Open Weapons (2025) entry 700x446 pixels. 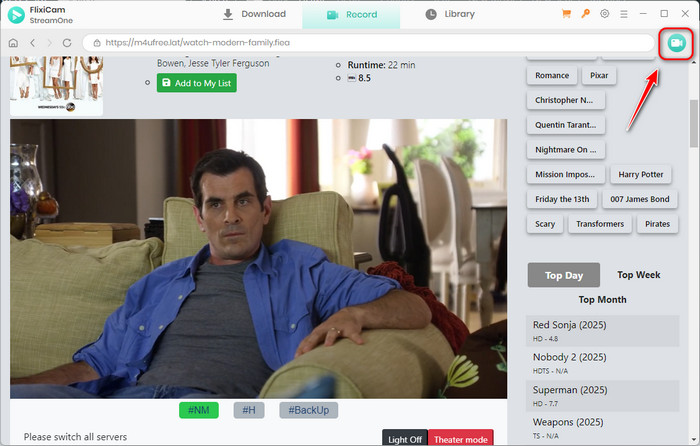pyautogui.click(x=603, y=428)
